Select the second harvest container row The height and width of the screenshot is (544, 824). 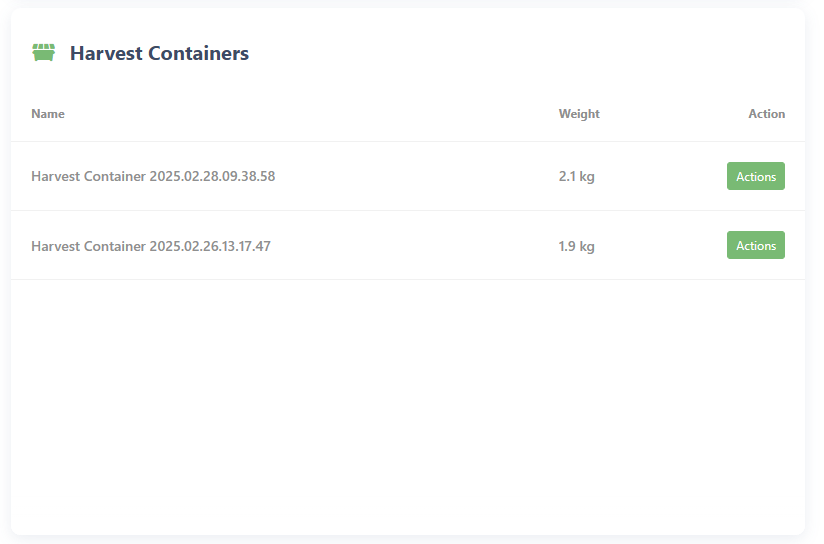point(400,246)
